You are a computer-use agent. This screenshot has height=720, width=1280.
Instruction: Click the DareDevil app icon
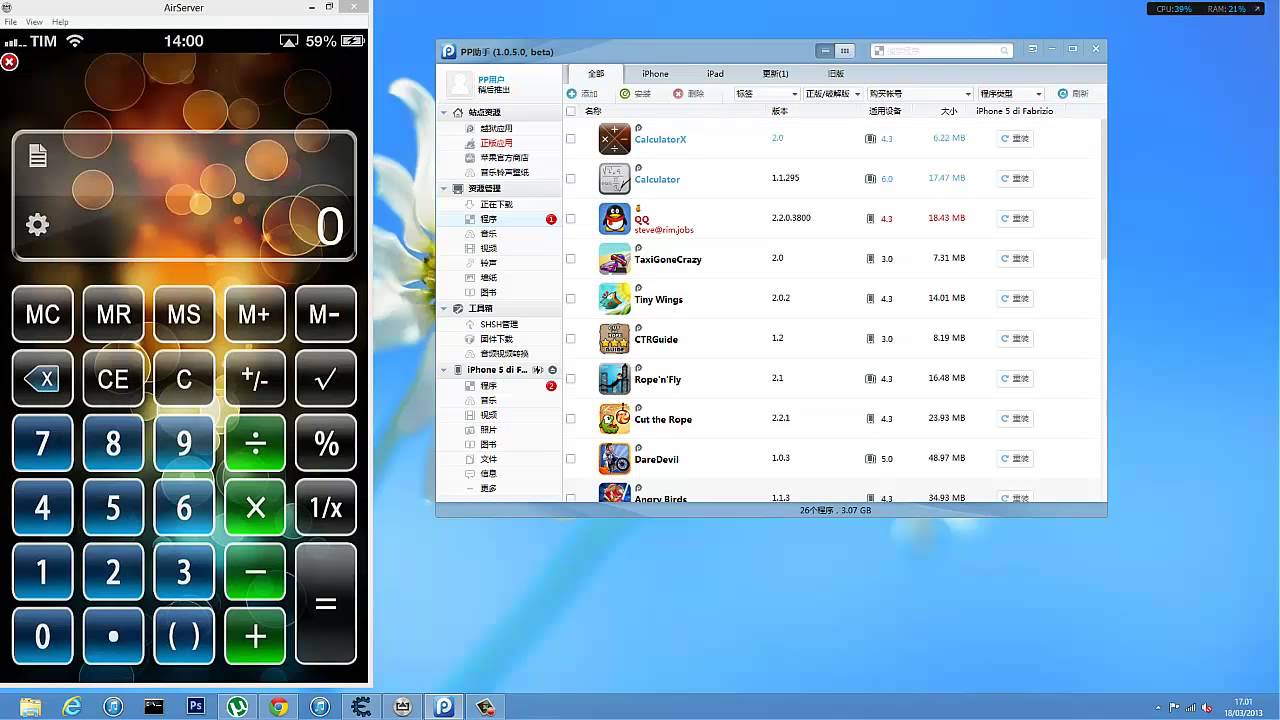pos(614,458)
